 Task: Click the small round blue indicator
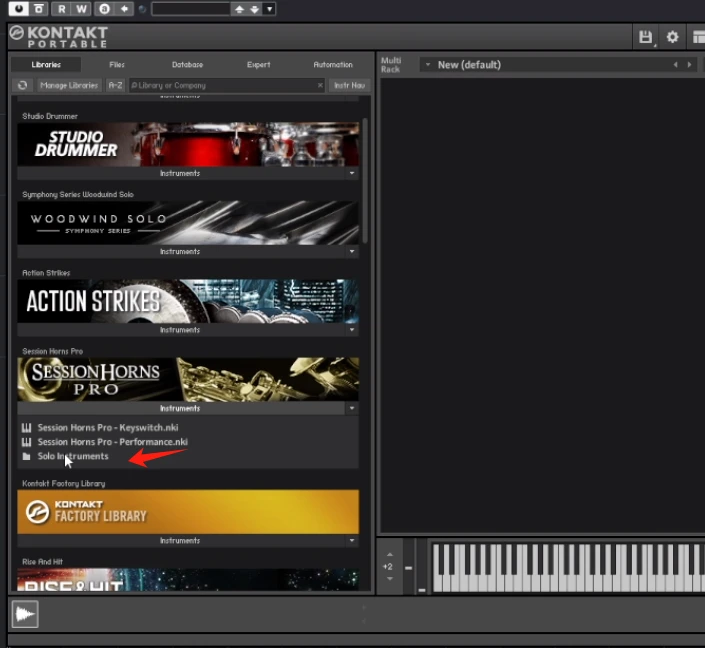pos(142,9)
